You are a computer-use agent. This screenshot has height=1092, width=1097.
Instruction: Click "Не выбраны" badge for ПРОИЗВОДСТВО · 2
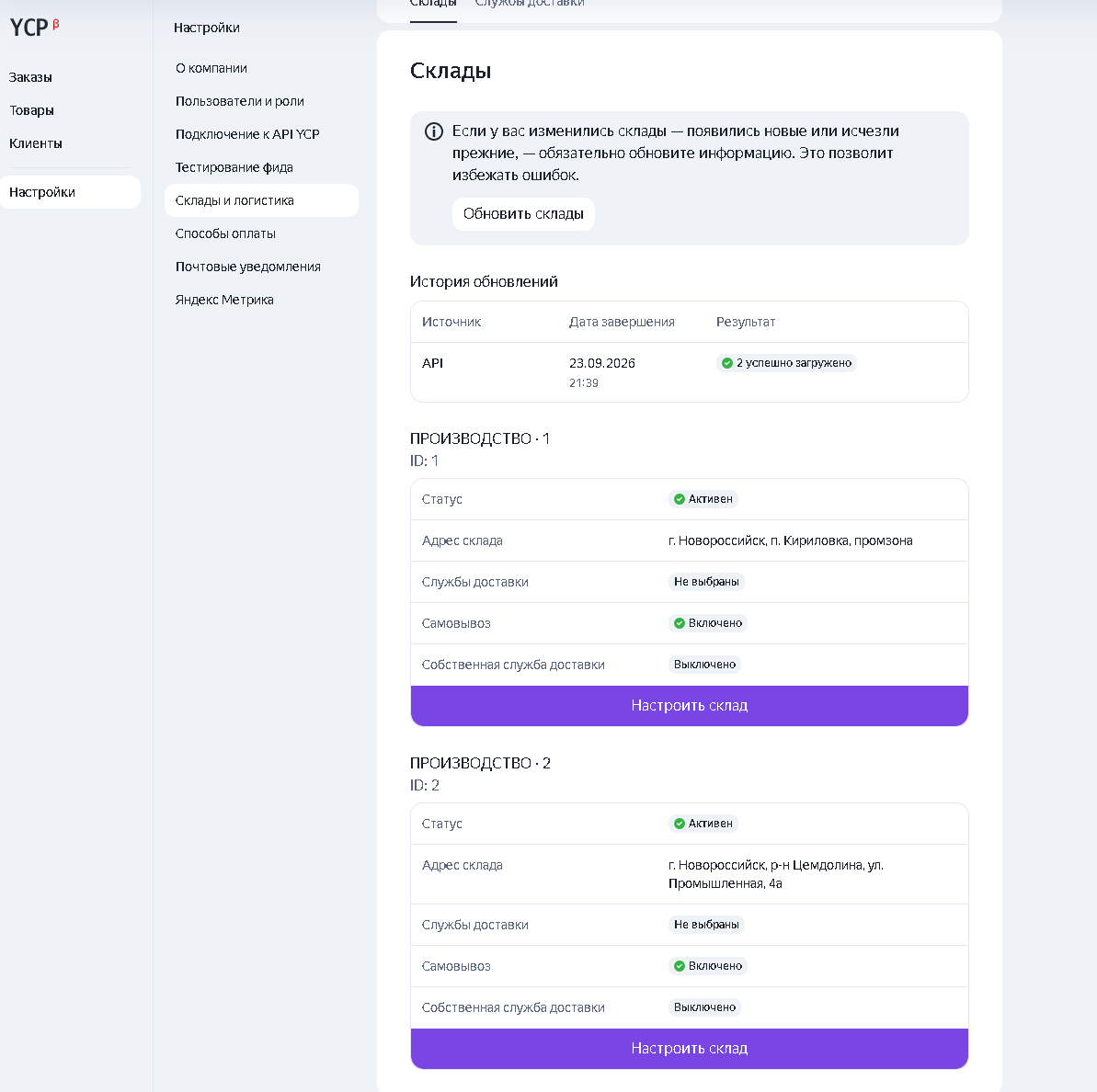(x=706, y=925)
